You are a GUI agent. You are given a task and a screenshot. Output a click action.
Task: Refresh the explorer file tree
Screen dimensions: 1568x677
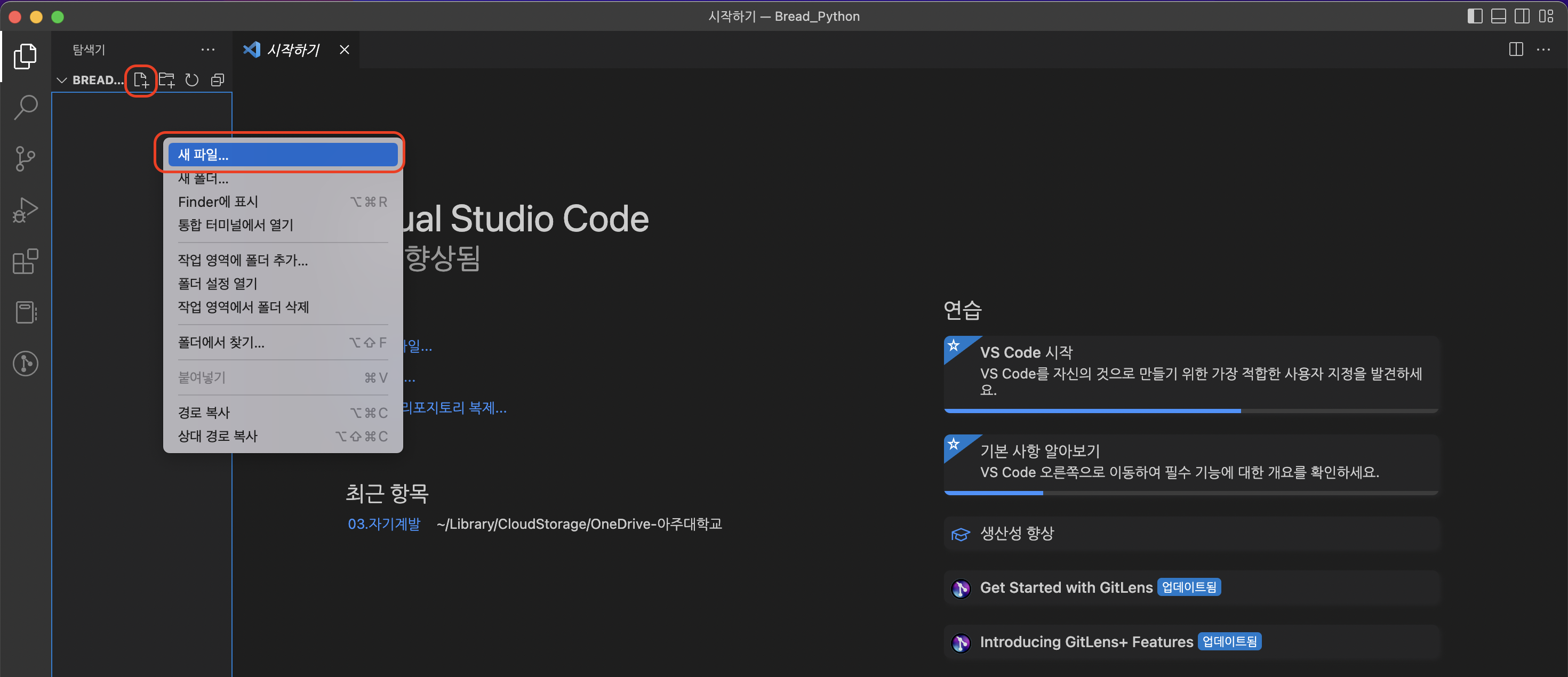(x=192, y=80)
